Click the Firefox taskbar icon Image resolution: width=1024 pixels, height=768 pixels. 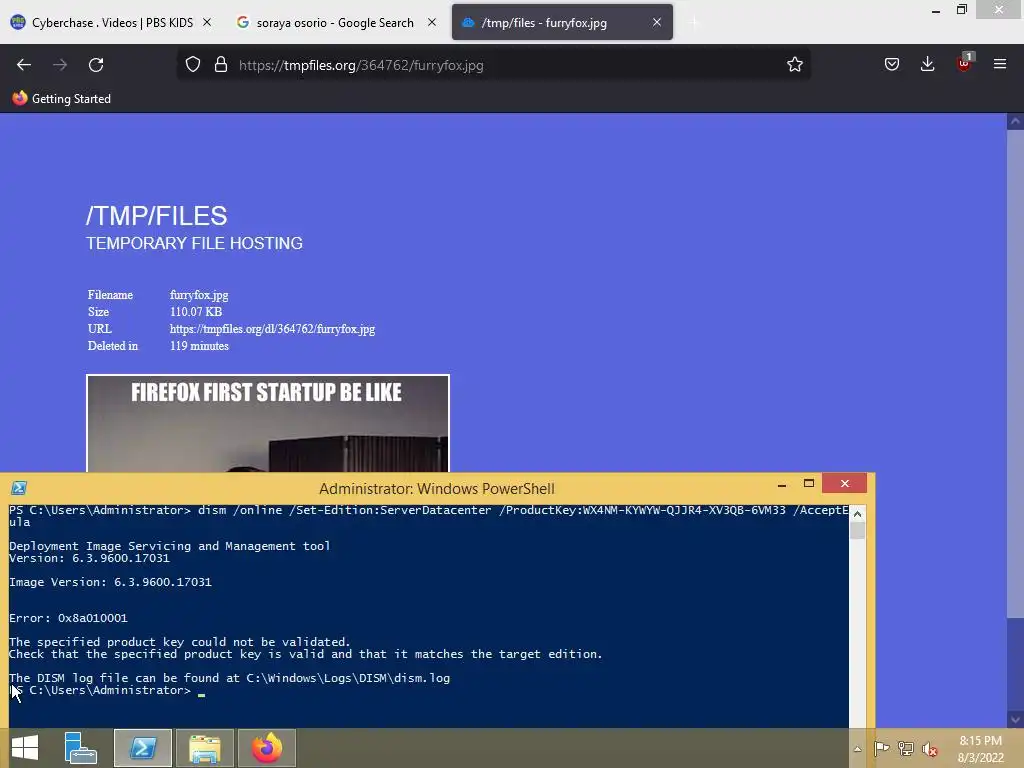266,748
